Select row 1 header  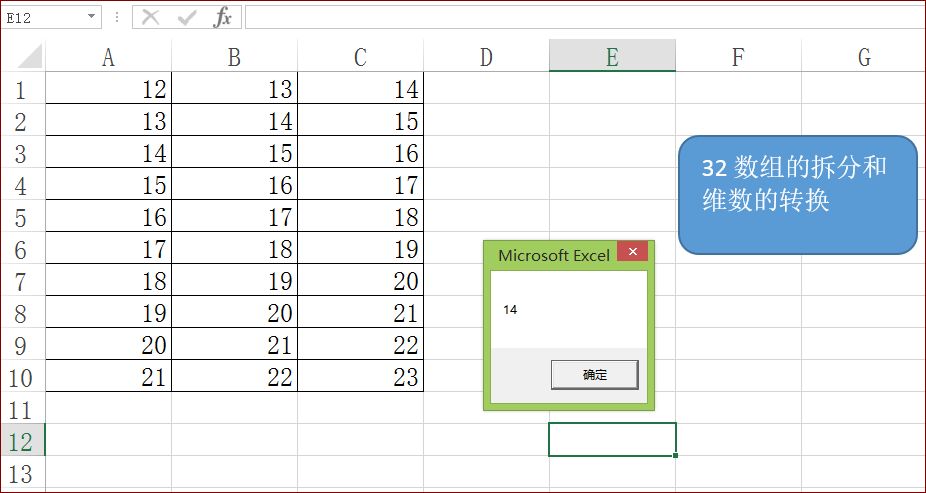[x=23, y=88]
